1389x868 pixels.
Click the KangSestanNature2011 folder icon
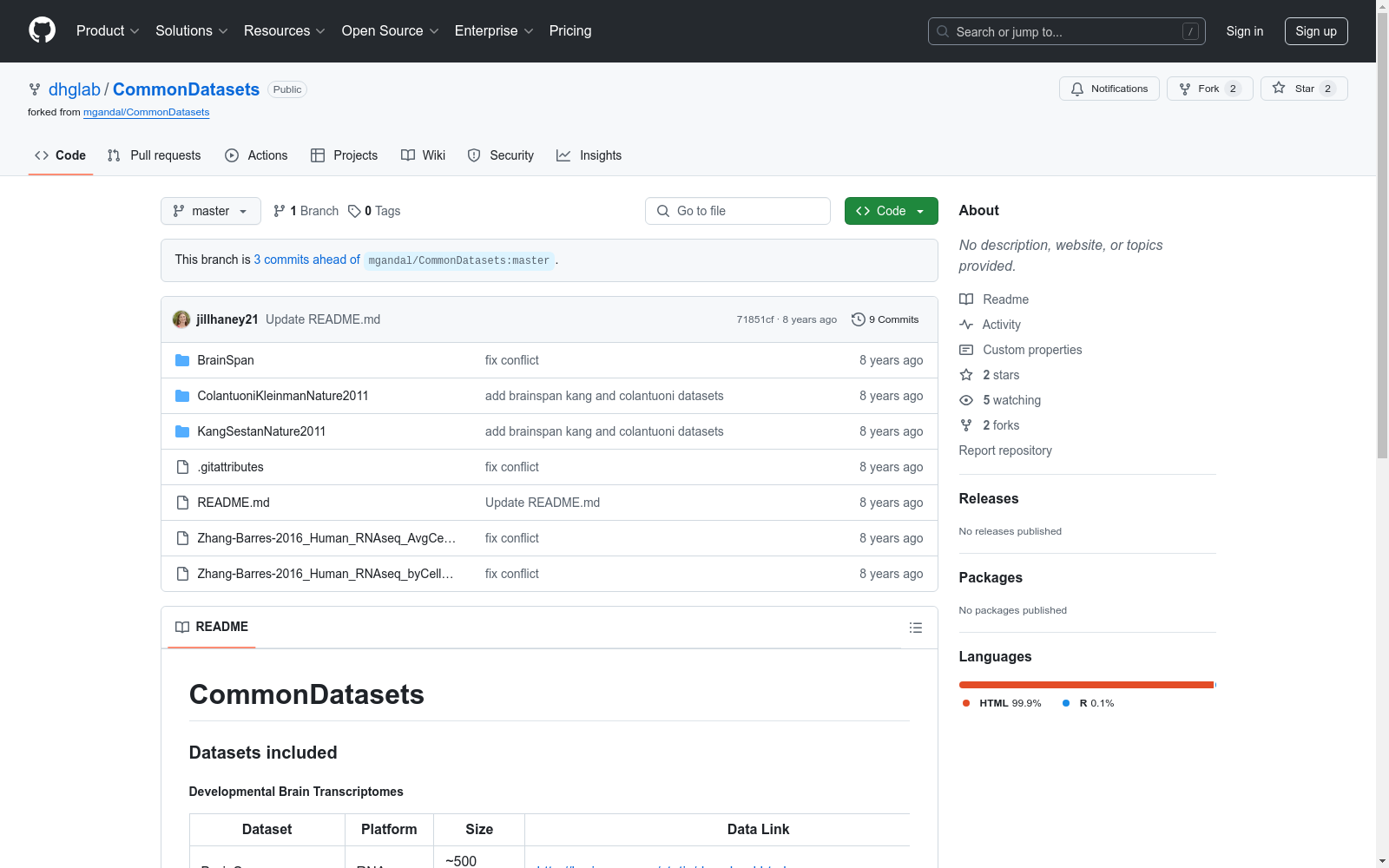pyautogui.click(x=182, y=431)
